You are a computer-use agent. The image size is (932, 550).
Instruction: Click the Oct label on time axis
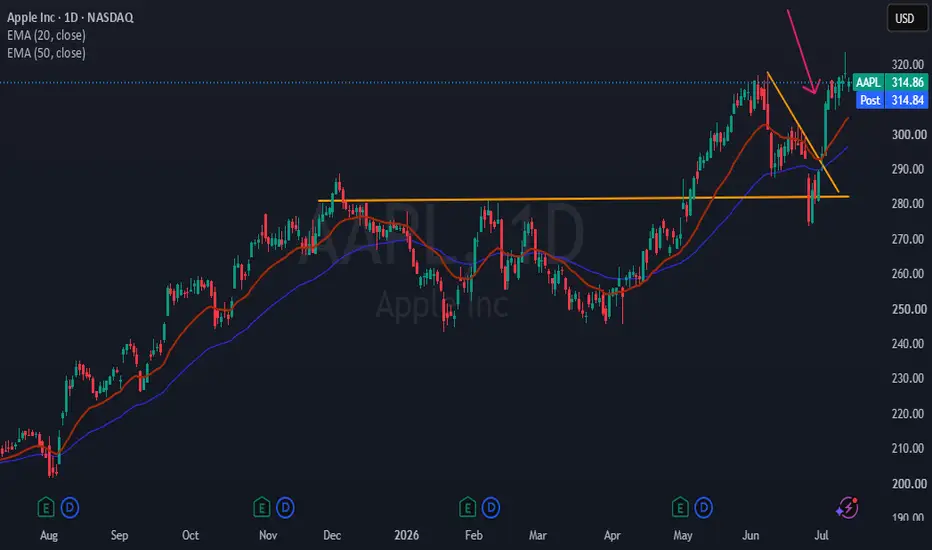[190, 535]
